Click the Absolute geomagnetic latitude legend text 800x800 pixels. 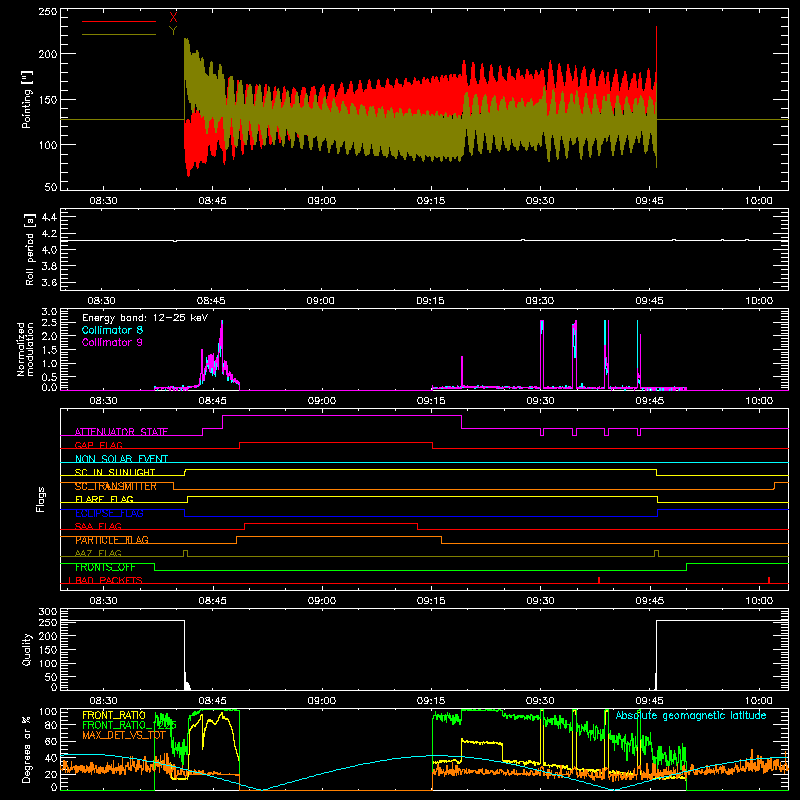point(691,715)
